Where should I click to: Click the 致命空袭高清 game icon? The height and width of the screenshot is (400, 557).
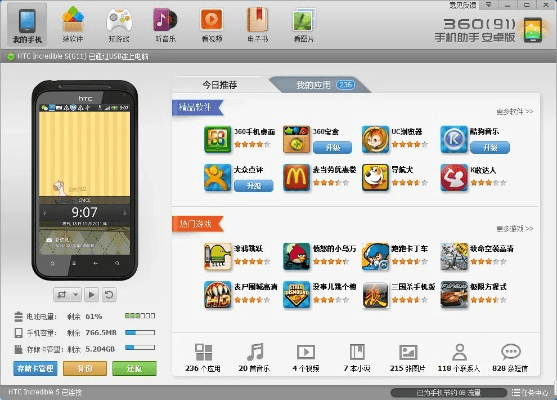click(454, 256)
